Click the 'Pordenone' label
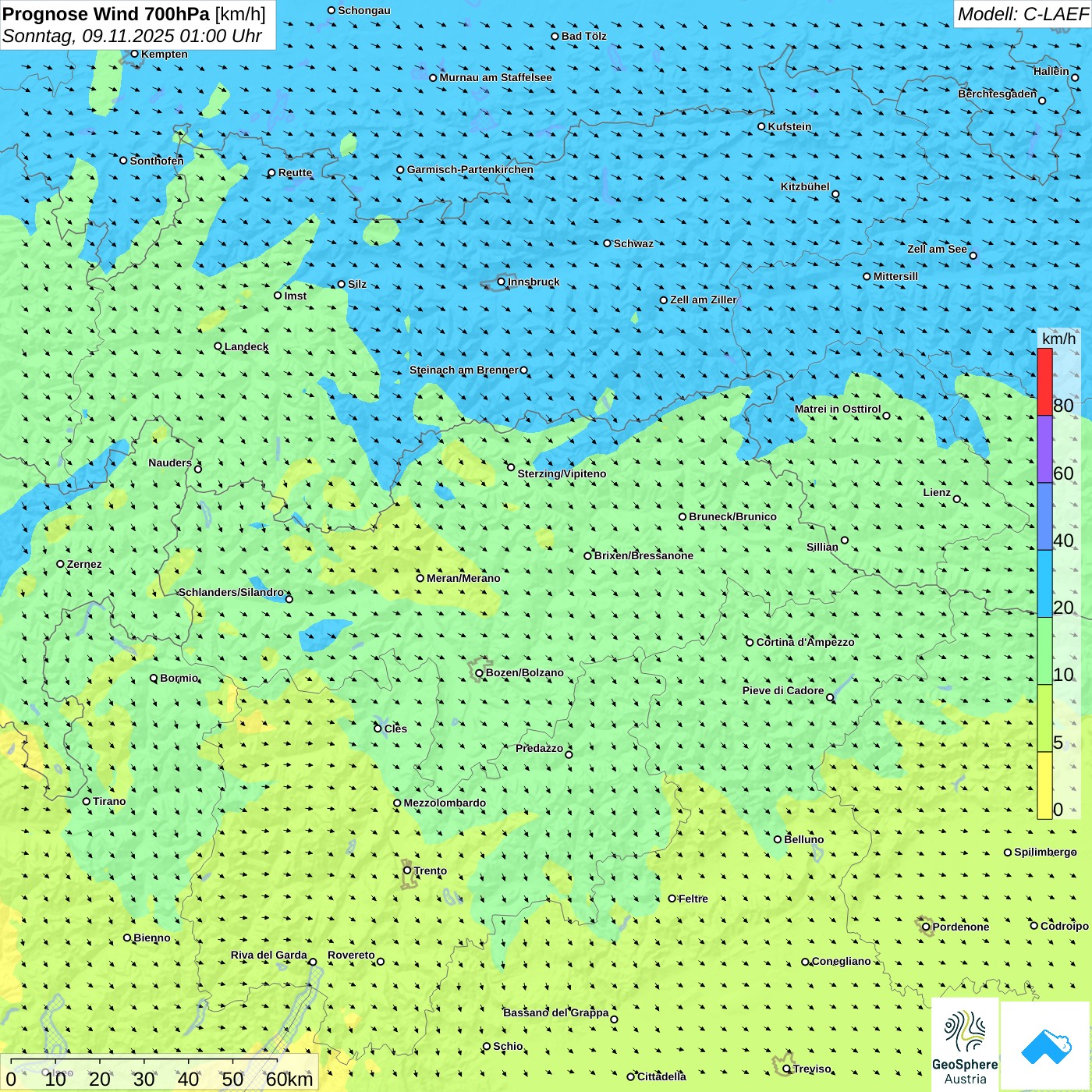 click(x=961, y=927)
